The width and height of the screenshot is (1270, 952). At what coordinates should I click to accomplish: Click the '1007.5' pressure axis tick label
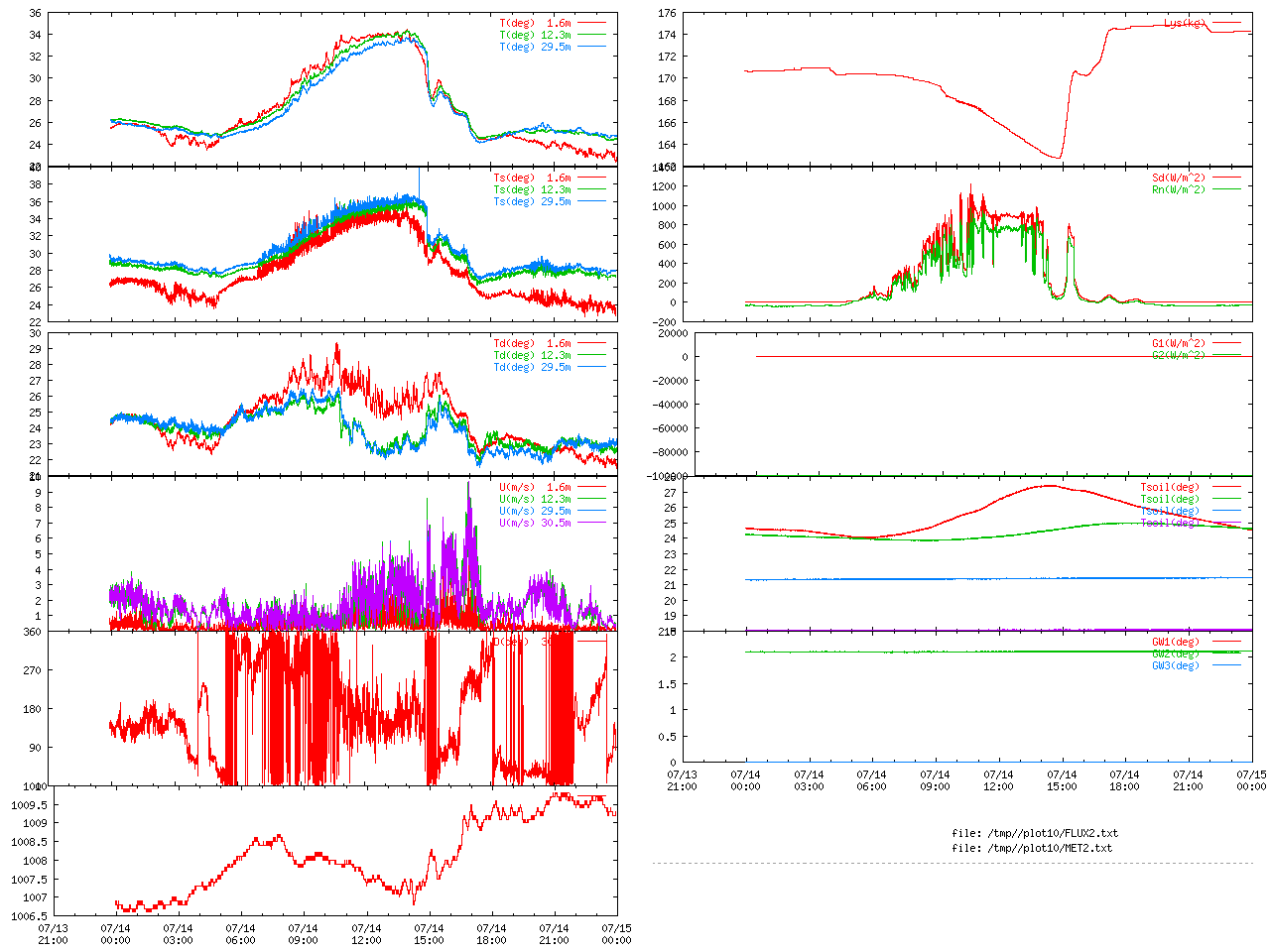click(27, 880)
